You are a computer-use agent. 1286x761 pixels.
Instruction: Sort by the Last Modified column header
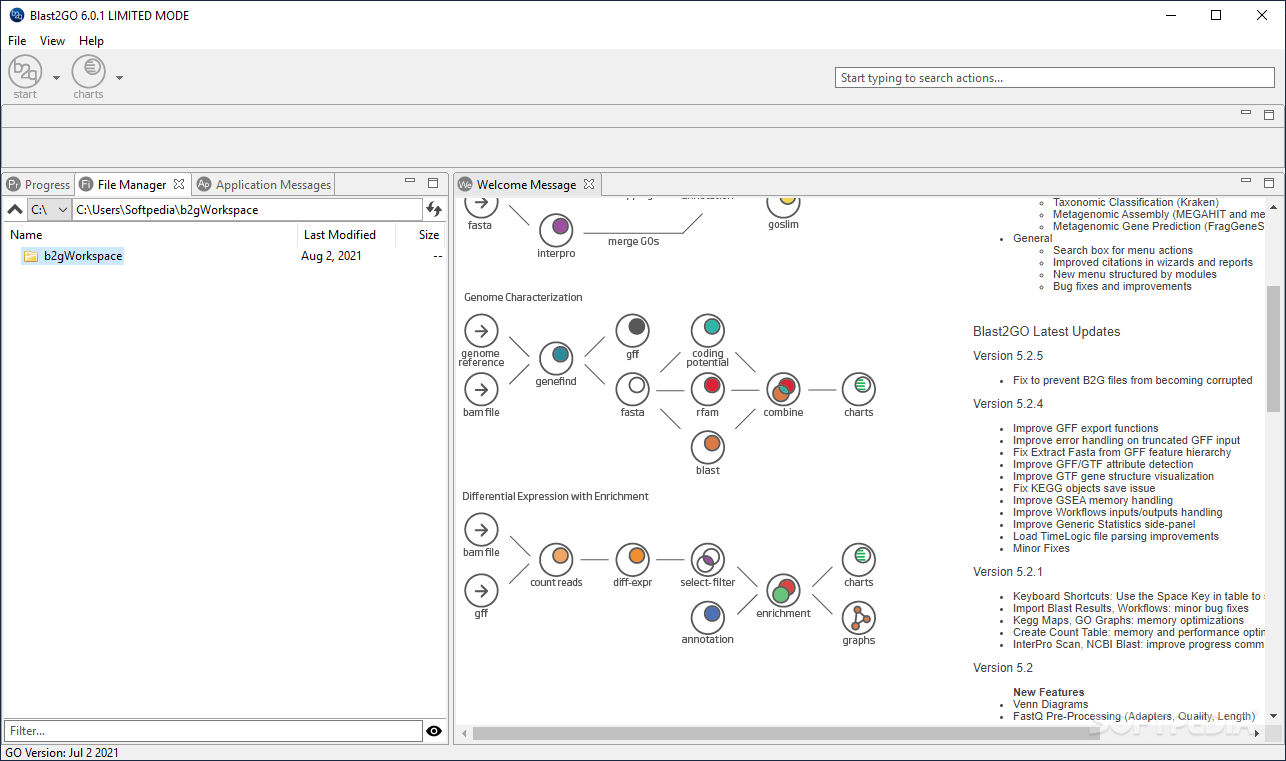346,235
